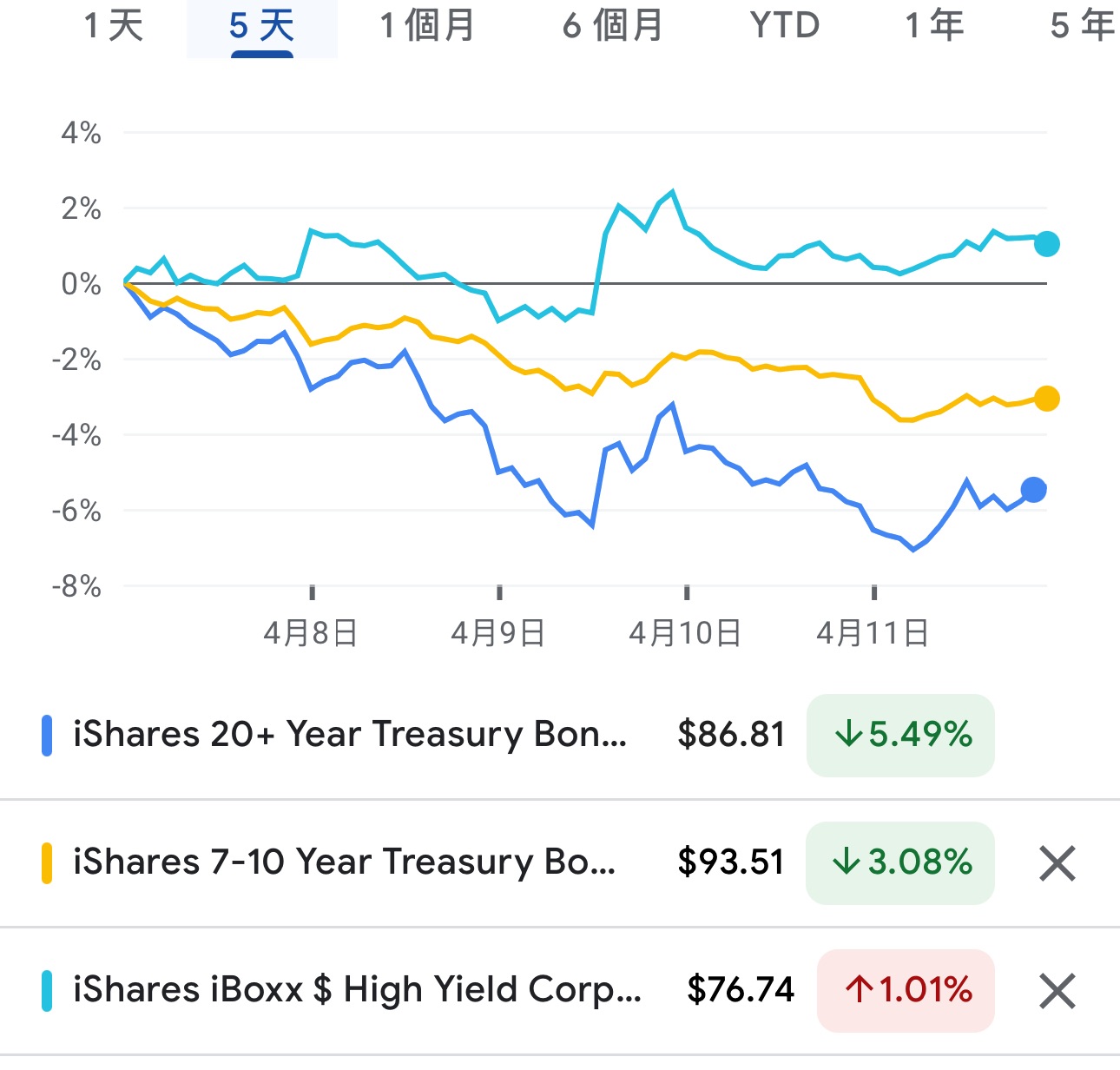Image resolution: width=1120 pixels, height=1070 pixels.
Task: Click the 4月10日 date marker on chart axis
Action: (x=685, y=633)
